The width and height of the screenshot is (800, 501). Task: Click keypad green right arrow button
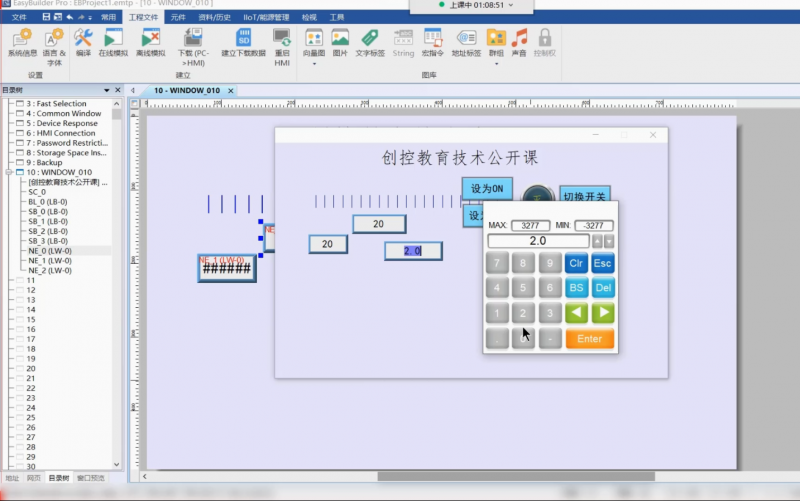[603, 313]
